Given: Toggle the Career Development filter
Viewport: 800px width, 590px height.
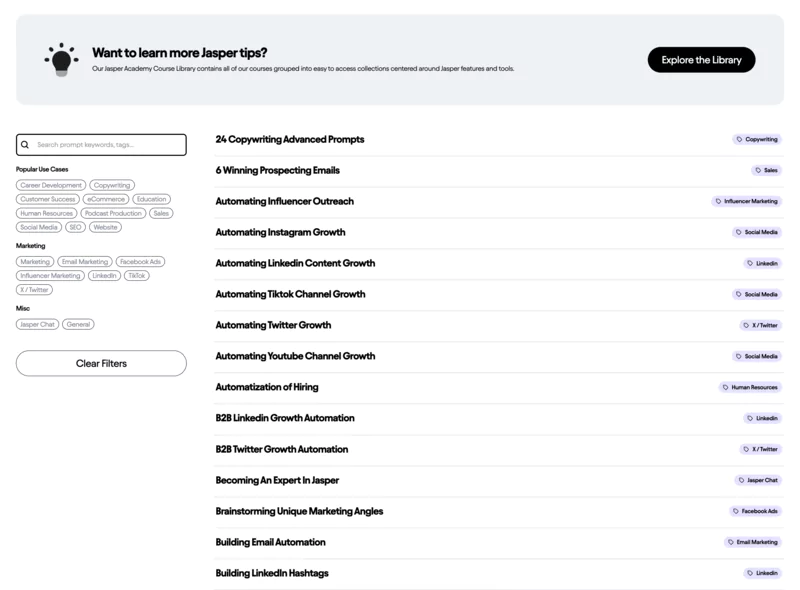Looking at the screenshot, I should (x=51, y=185).
